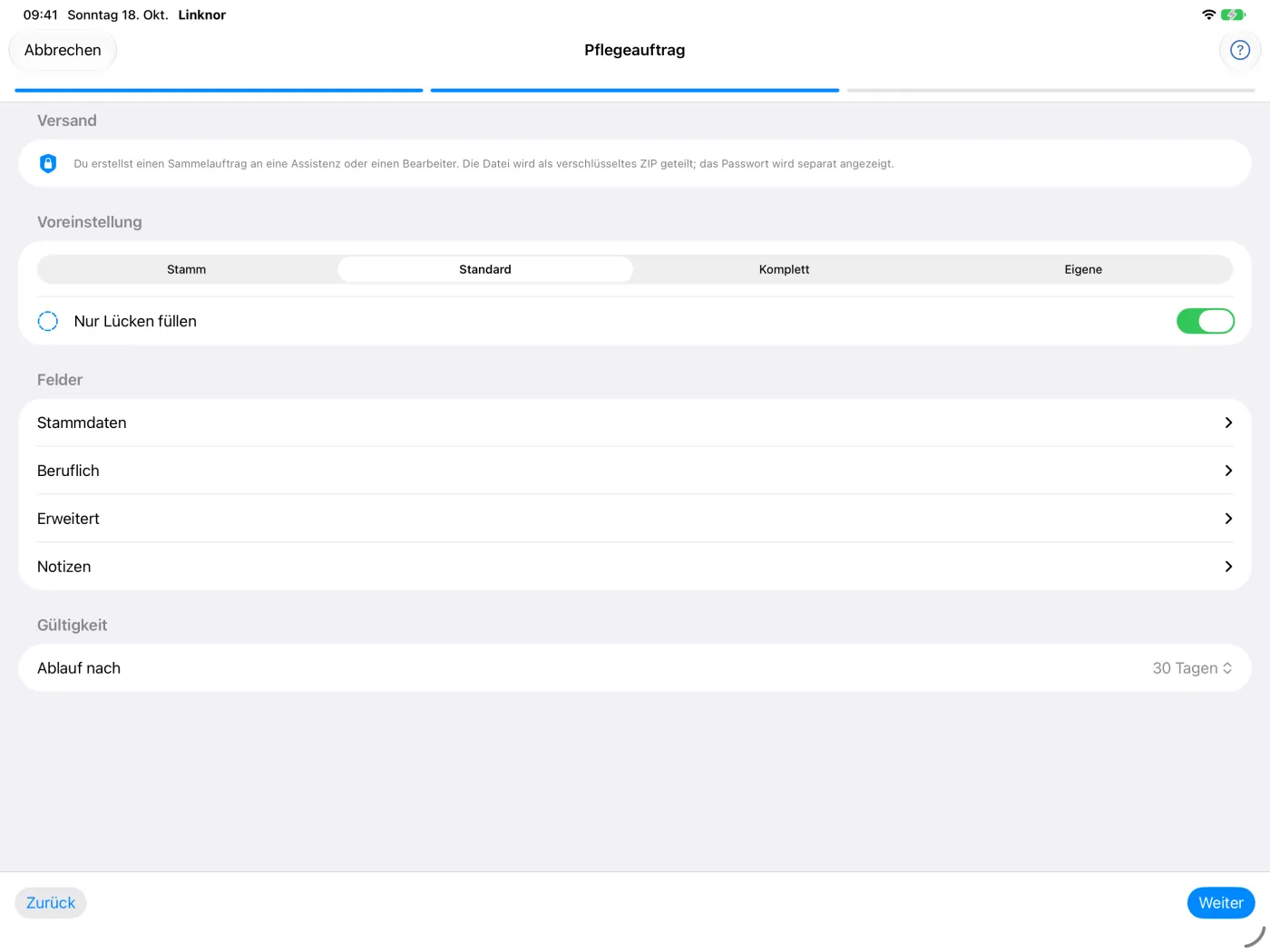The image size is (1270, 952).
Task: Choose the Standard preset tab
Action: (485, 269)
